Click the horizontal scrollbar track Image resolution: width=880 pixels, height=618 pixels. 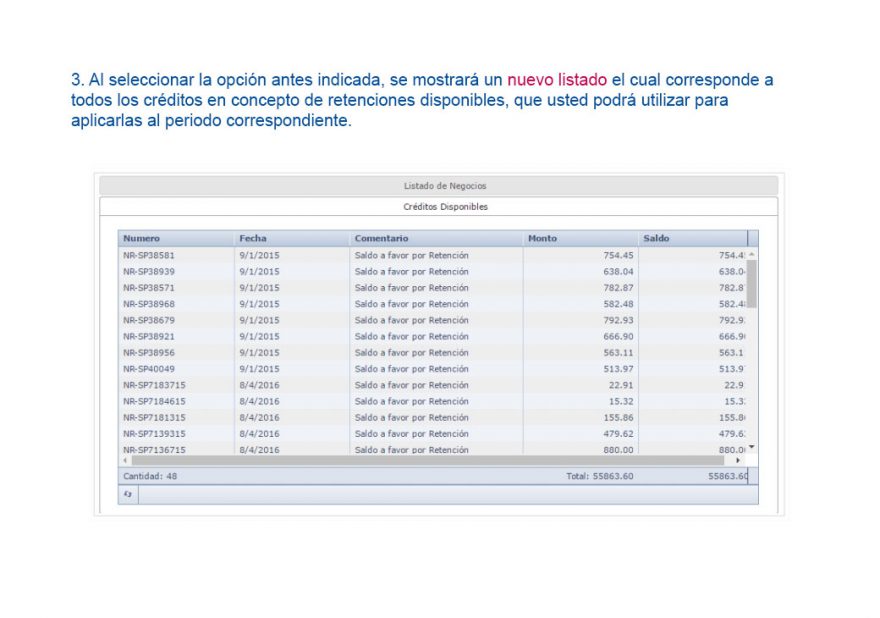[x=428, y=460]
